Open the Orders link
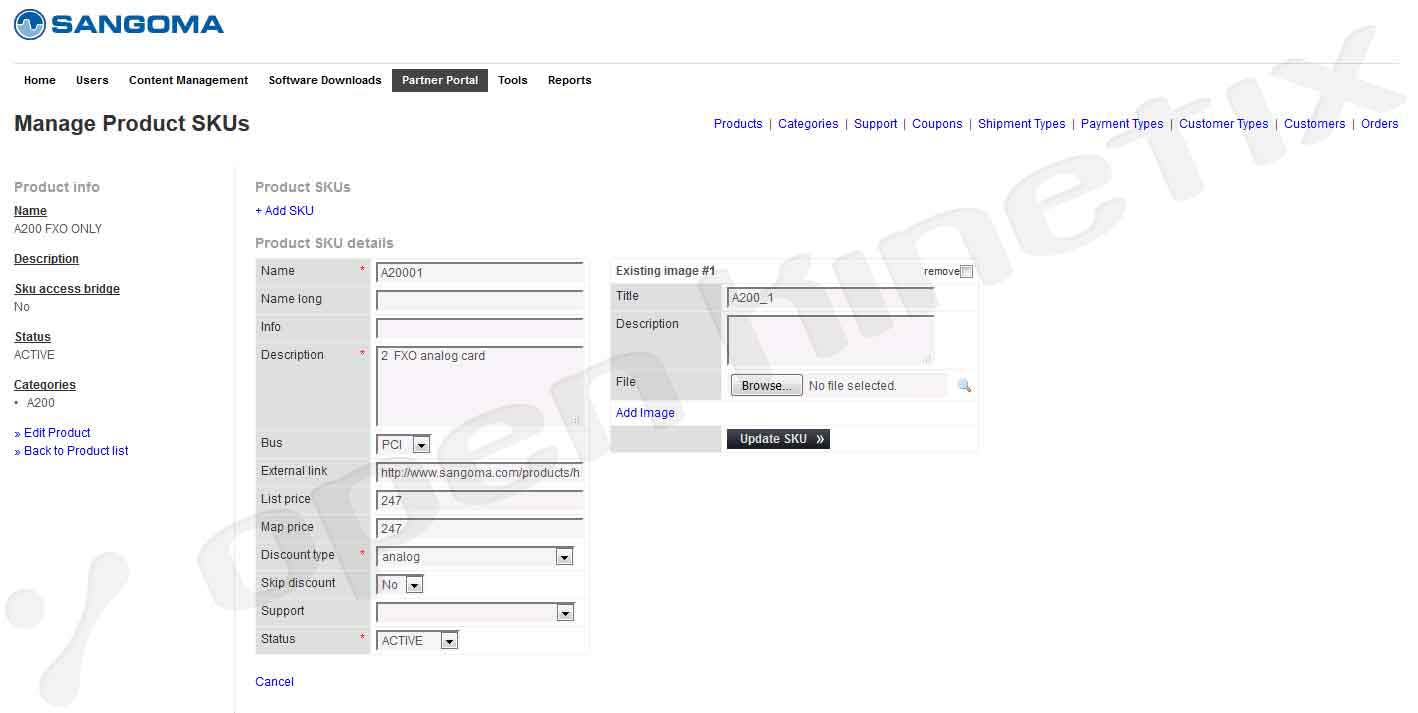1418x713 pixels. (1380, 124)
